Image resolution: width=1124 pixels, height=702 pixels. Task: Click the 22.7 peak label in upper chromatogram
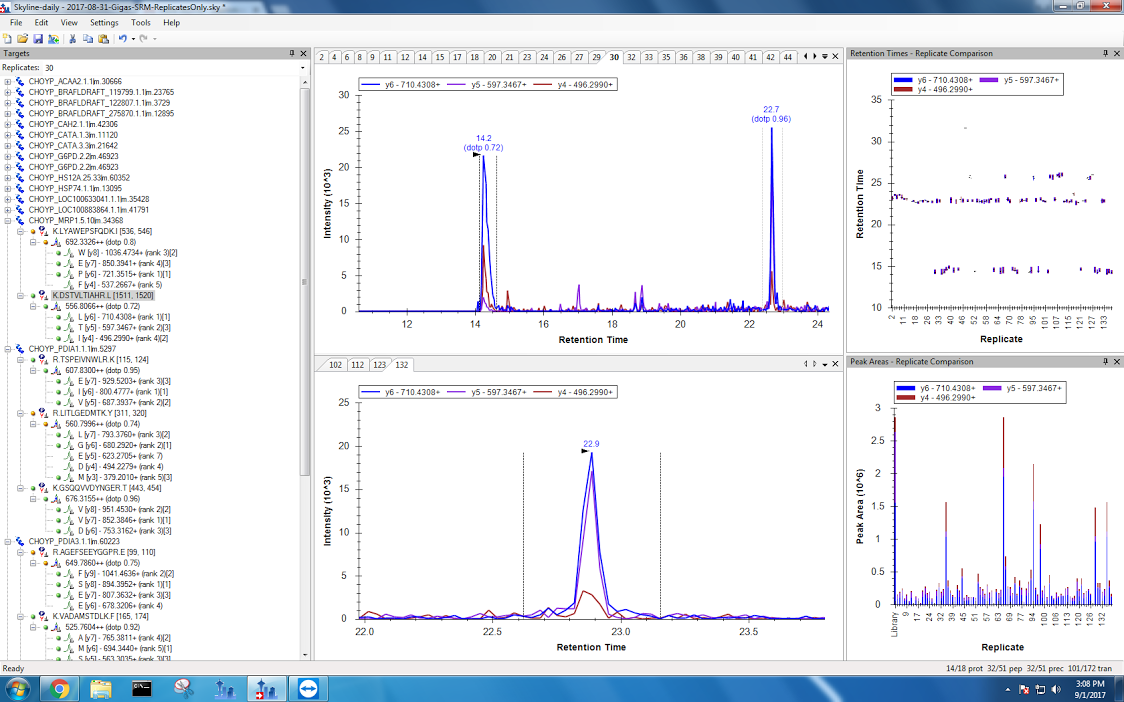pos(771,110)
